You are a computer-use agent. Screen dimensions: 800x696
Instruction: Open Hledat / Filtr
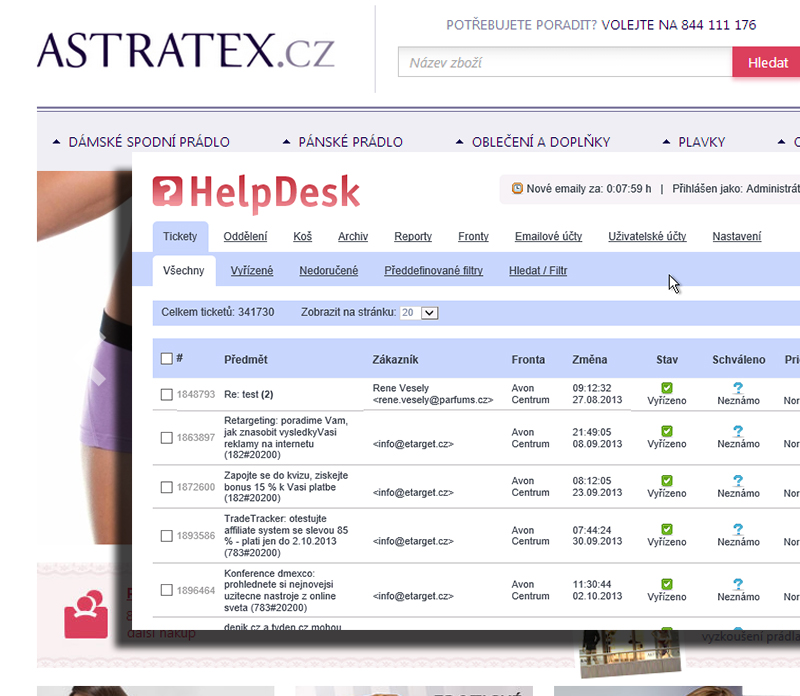tap(538, 270)
